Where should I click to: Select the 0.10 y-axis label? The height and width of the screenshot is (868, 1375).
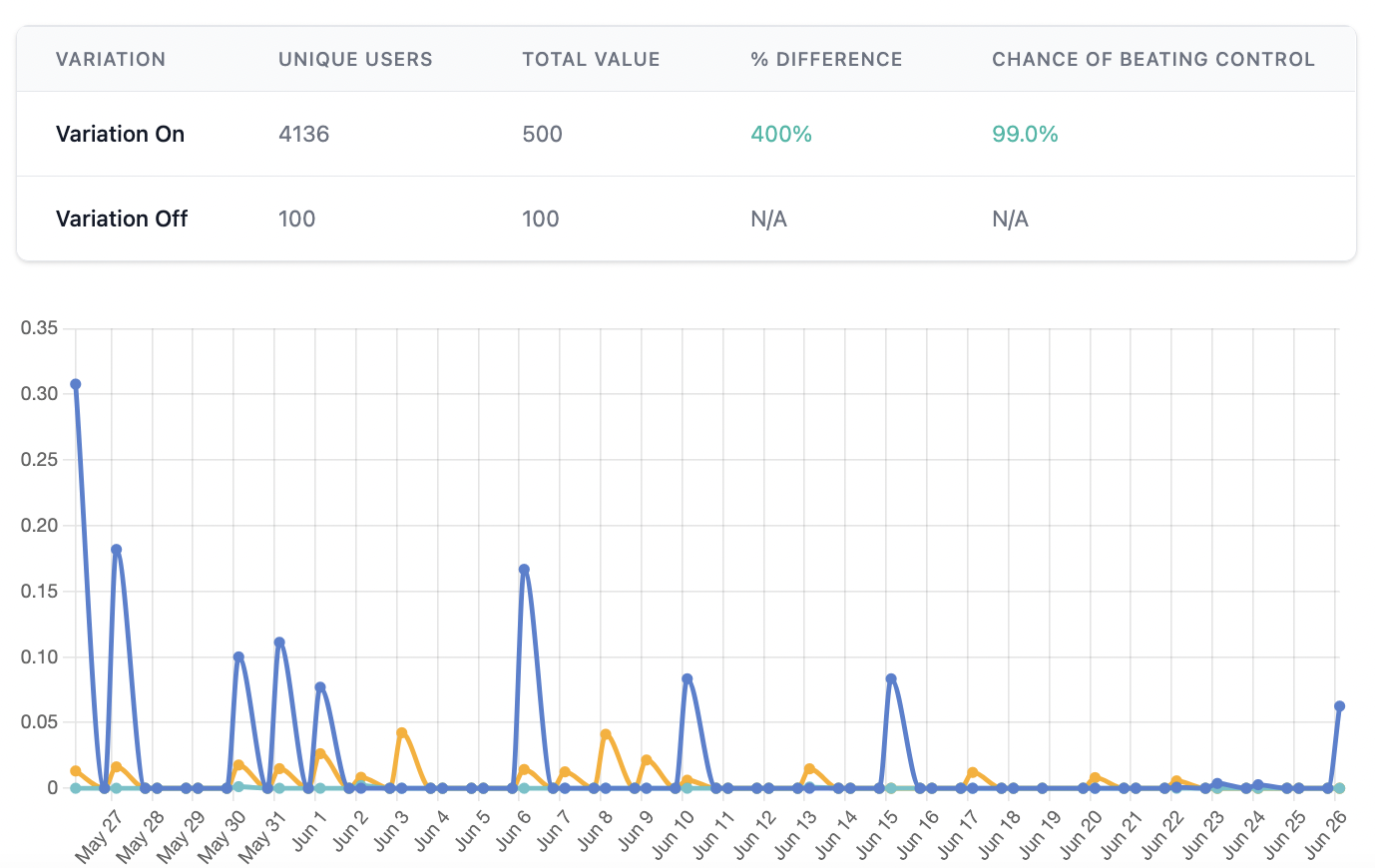(x=39, y=656)
